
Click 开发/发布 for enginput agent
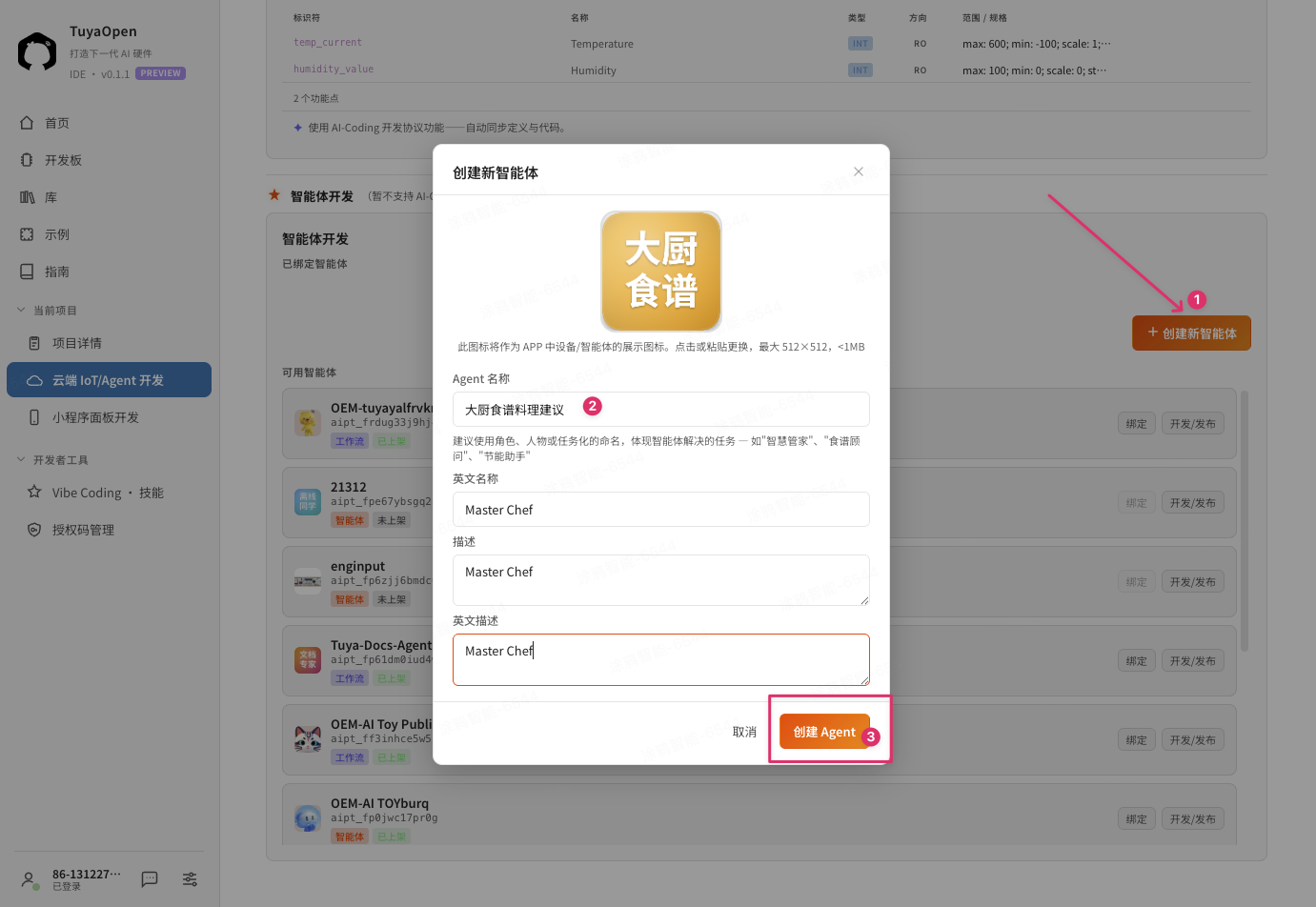(x=1192, y=582)
